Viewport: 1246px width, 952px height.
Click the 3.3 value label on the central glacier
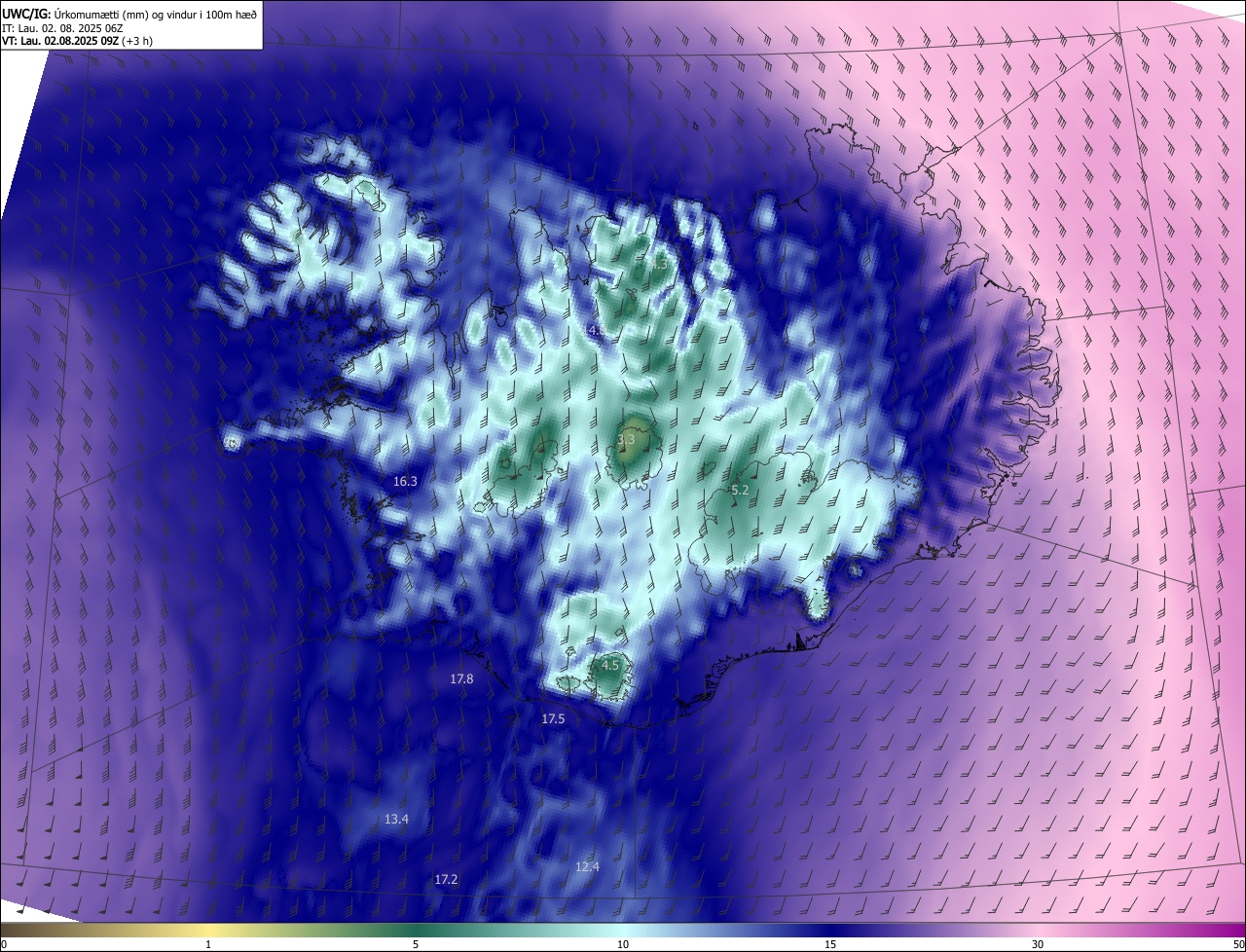(x=626, y=440)
